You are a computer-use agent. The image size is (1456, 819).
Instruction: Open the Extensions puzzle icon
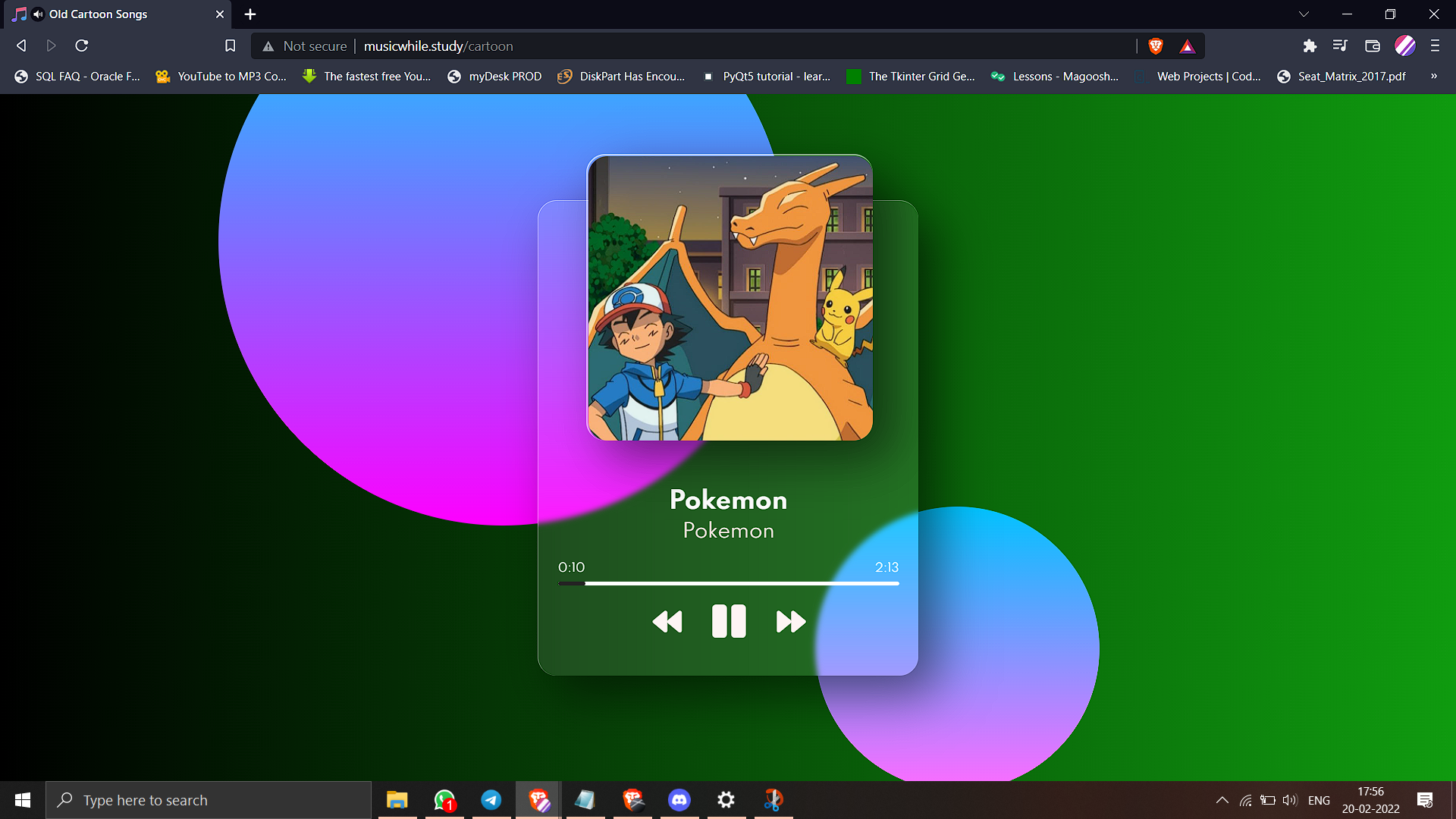pyautogui.click(x=1310, y=46)
